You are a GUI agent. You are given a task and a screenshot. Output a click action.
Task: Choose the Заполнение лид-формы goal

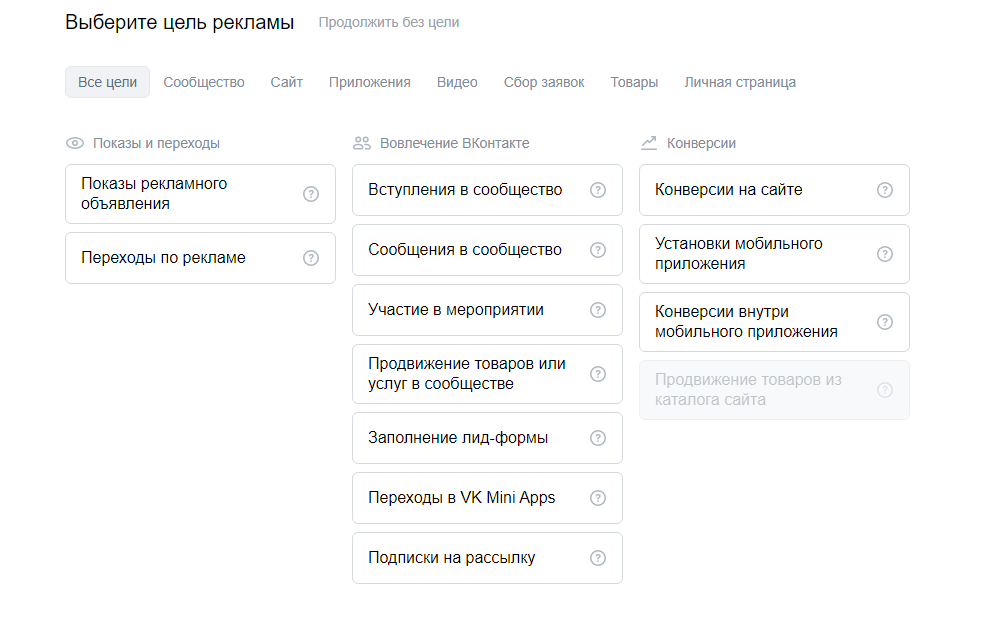point(487,439)
